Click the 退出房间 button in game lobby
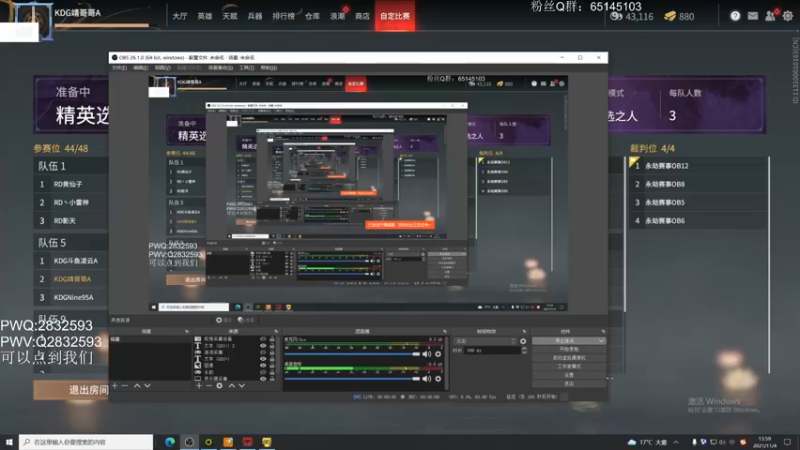800x450 pixels. [x=71, y=390]
